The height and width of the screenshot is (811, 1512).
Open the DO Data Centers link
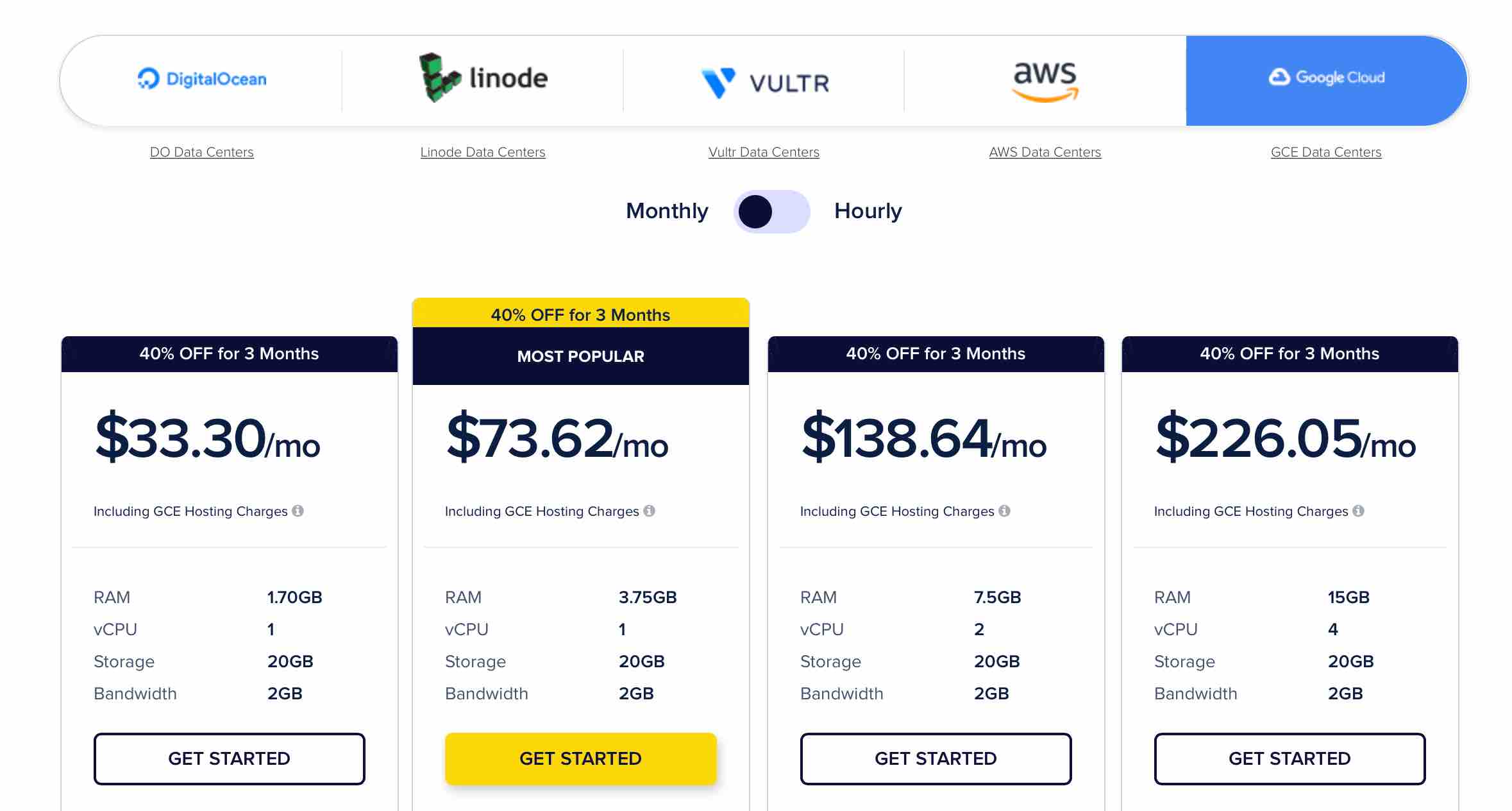[202, 152]
